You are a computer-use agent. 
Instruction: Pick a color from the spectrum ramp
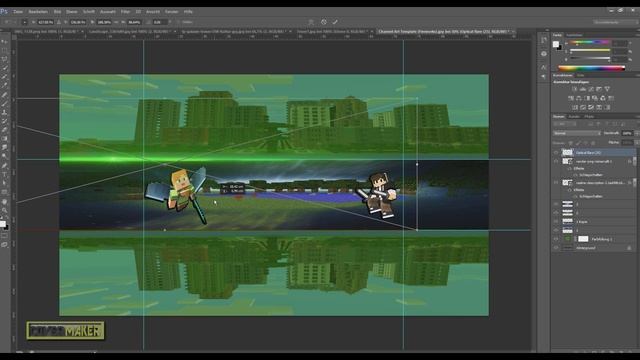click(x=591, y=68)
